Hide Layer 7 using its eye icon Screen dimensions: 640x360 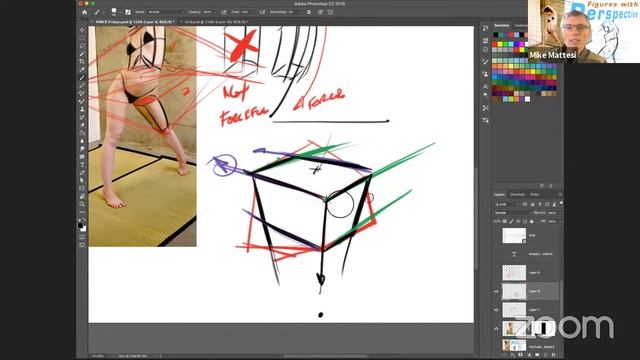point(496,310)
